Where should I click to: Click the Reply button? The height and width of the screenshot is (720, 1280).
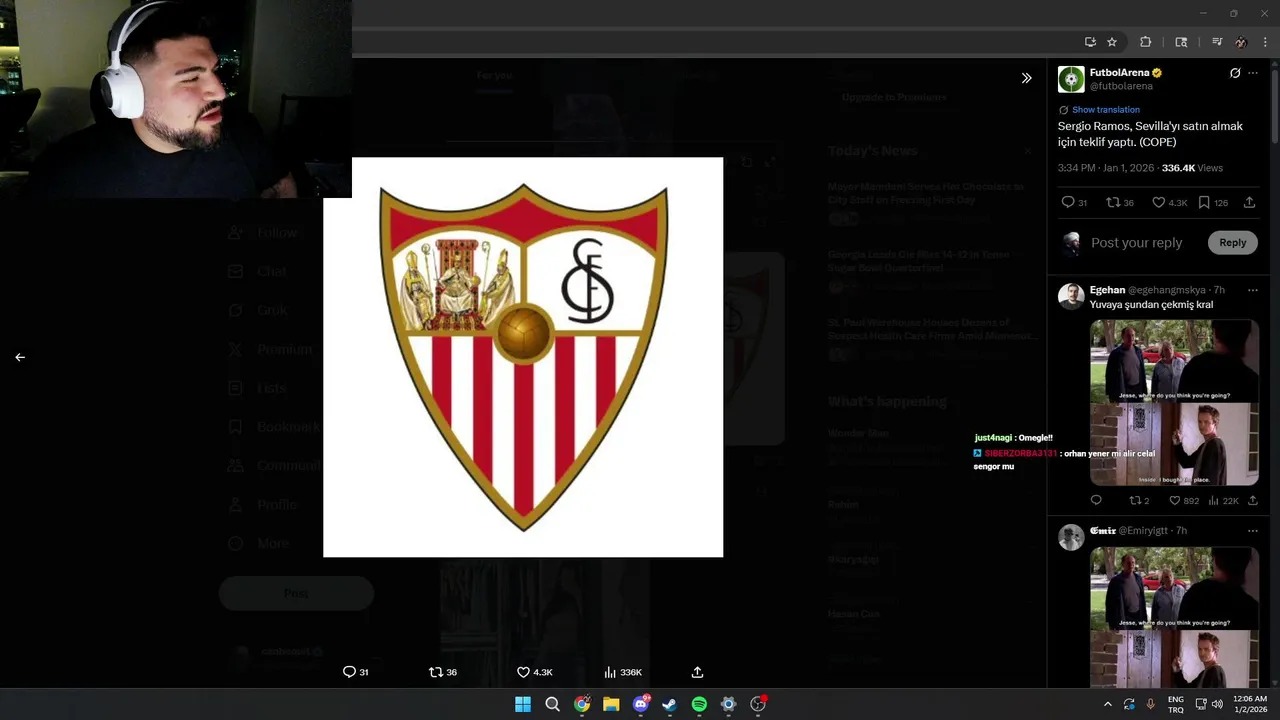pyautogui.click(x=1233, y=242)
